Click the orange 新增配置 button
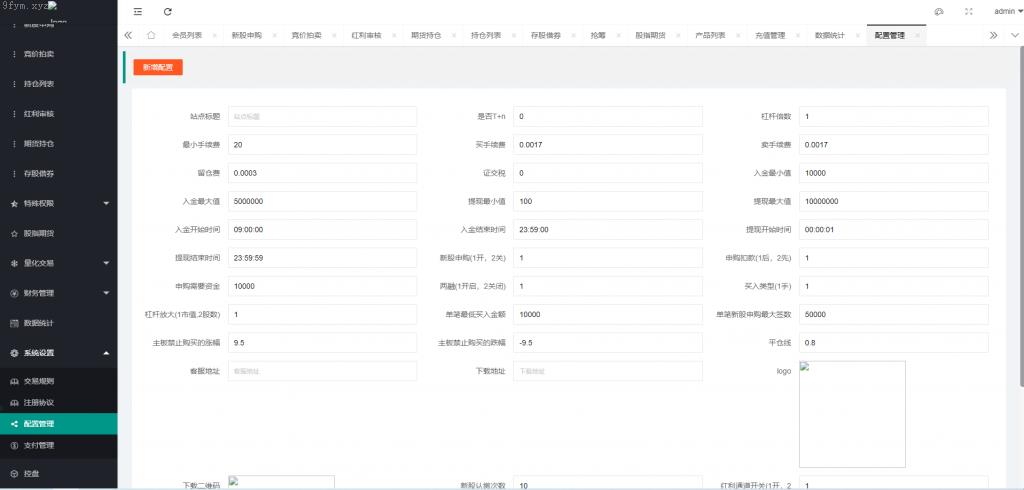The width and height of the screenshot is (1024, 490). pyautogui.click(x=158, y=67)
